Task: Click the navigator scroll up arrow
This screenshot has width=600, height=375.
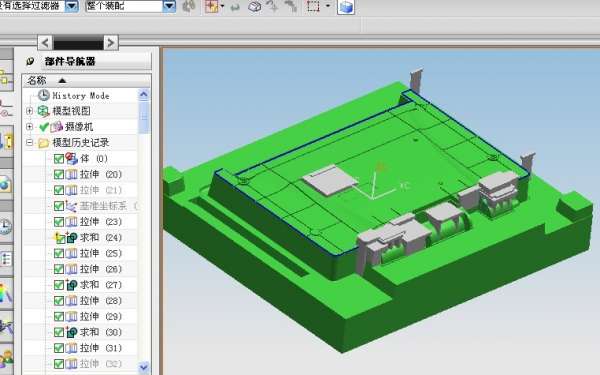Action: coord(144,95)
